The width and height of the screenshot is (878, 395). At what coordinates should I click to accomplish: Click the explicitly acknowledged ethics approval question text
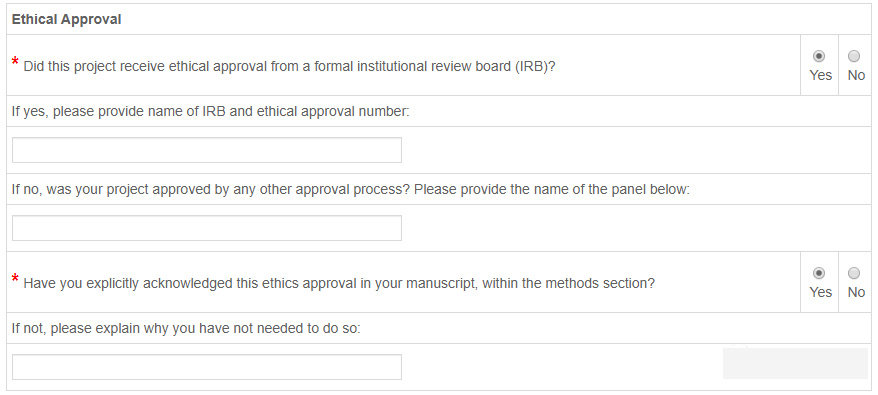pyautogui.click(x=339, y=284)
